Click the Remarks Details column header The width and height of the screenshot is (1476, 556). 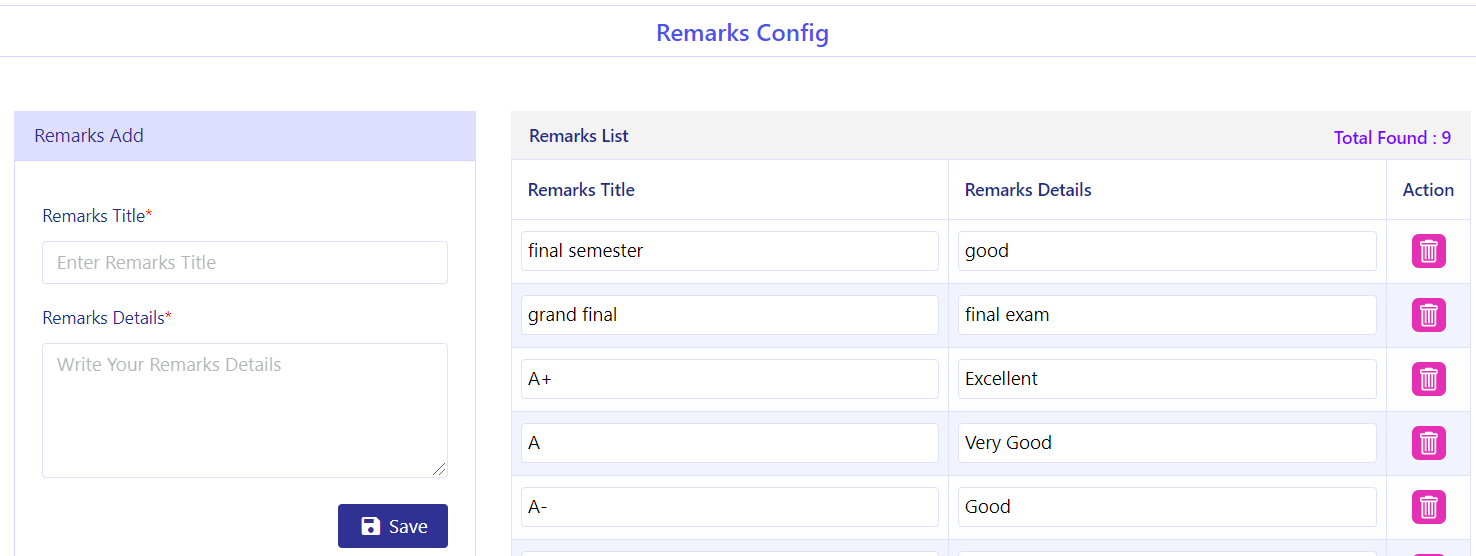1028,190
